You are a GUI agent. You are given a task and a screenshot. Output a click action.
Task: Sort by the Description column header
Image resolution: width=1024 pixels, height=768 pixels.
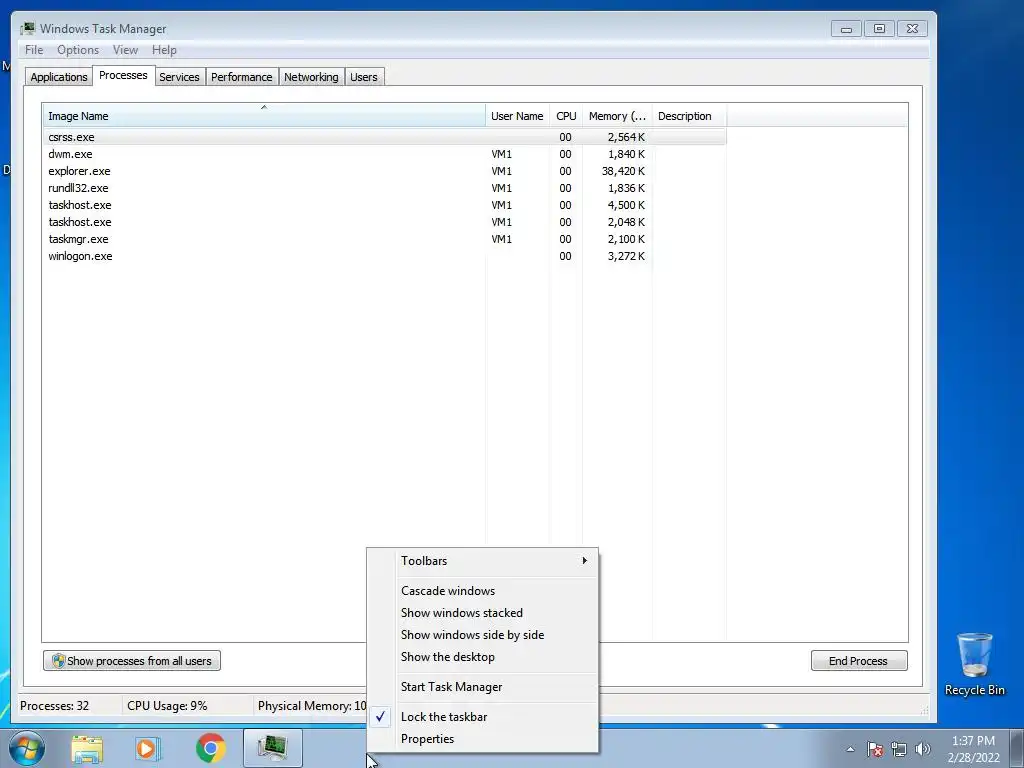click(689, 116)
